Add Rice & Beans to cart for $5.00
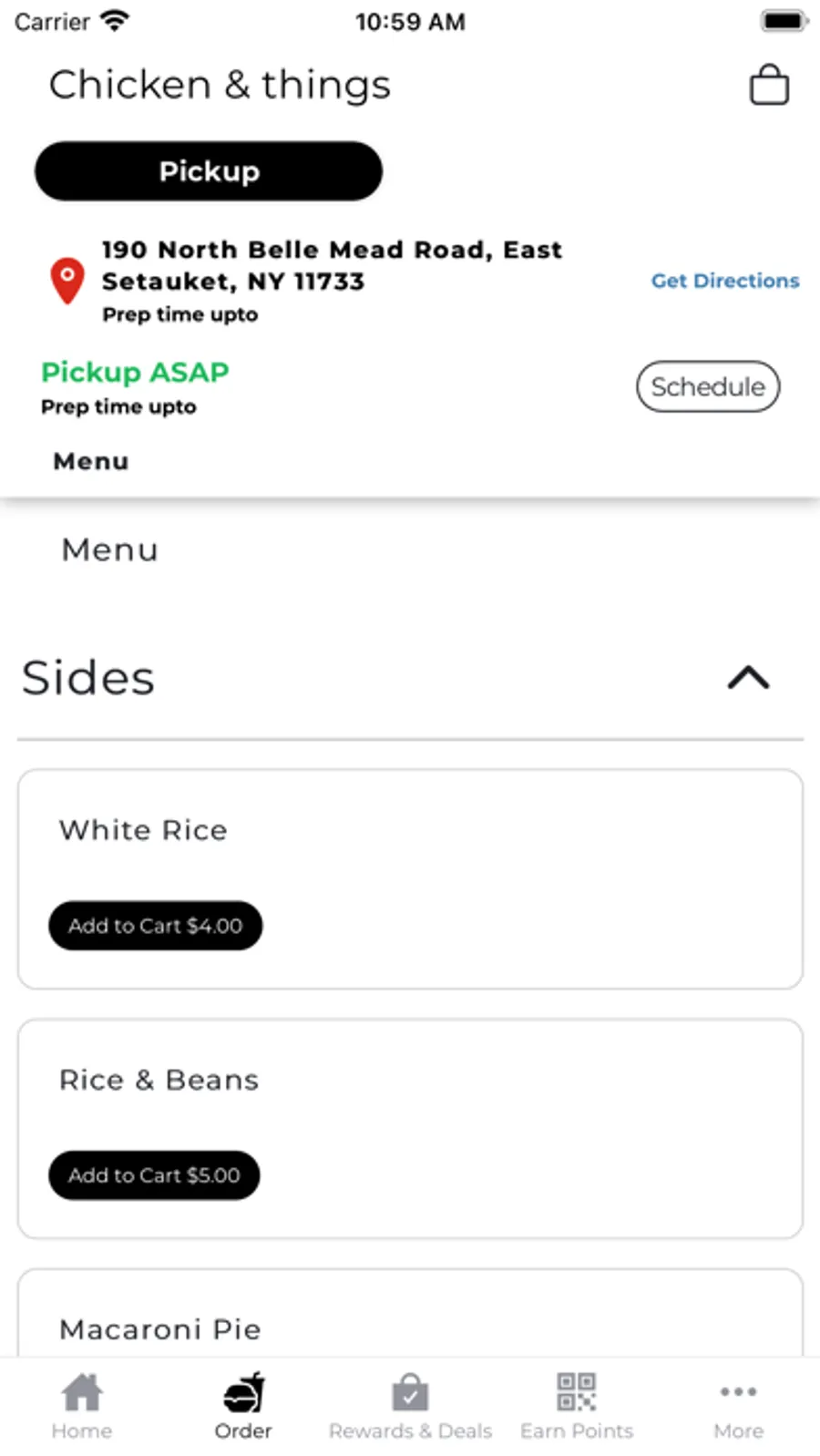This screenshot has height=1456, width=820. point(154,1175)
